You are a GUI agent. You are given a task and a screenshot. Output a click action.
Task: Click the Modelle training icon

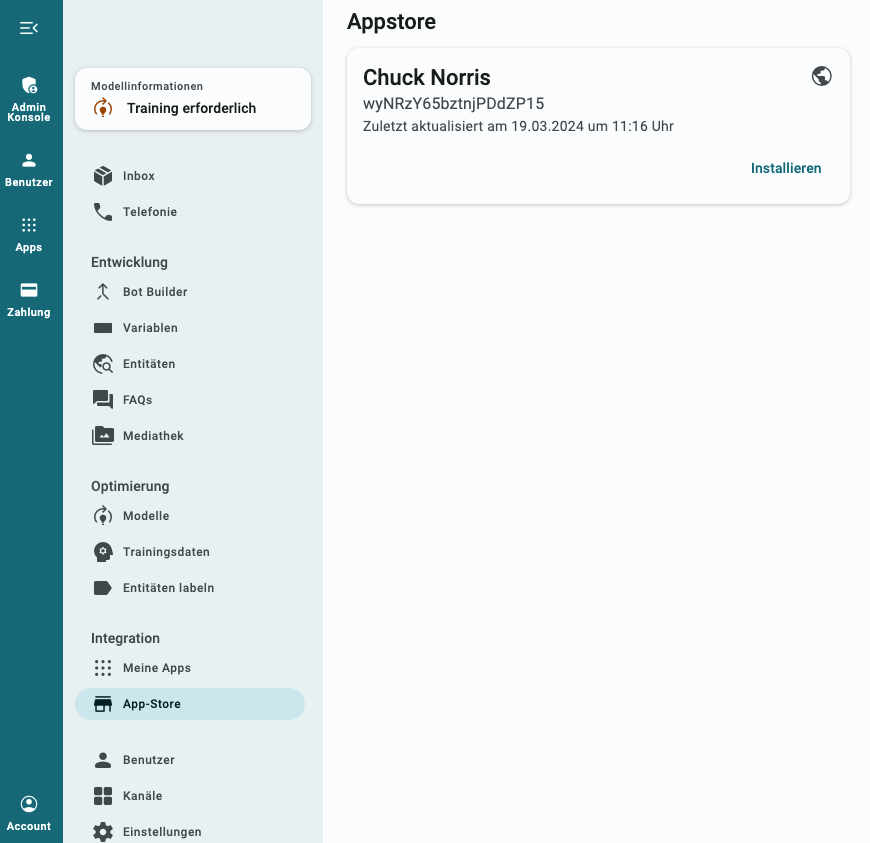(103, 516)
